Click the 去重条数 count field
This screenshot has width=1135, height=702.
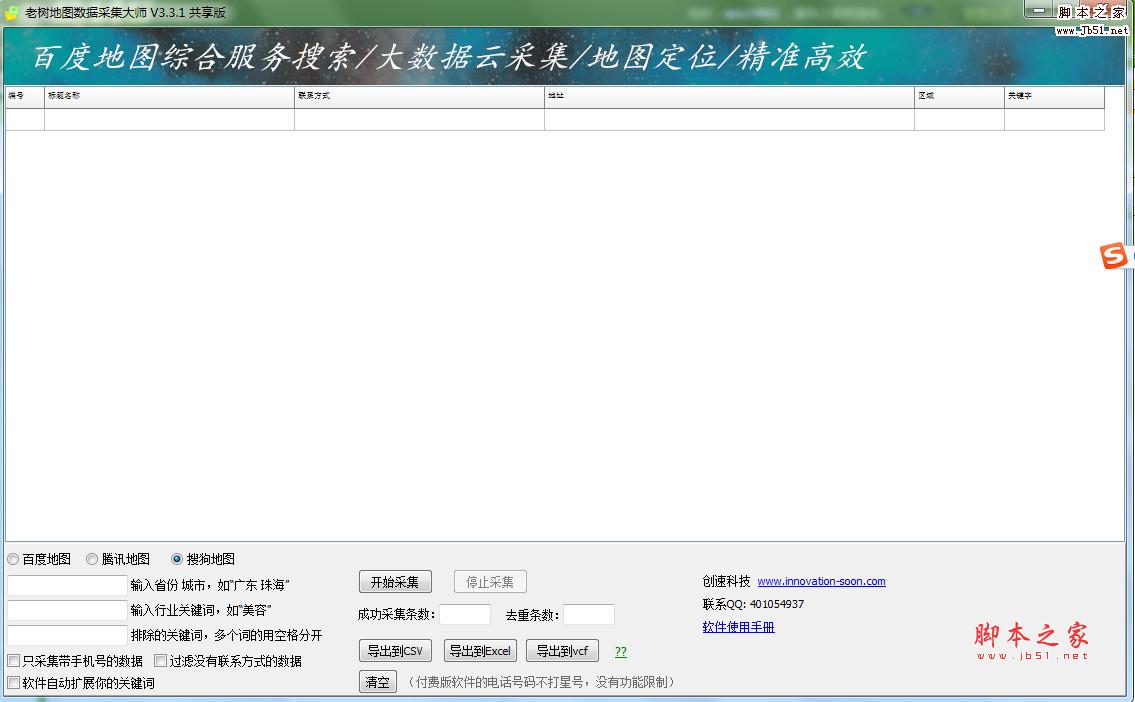pos(588,614)
